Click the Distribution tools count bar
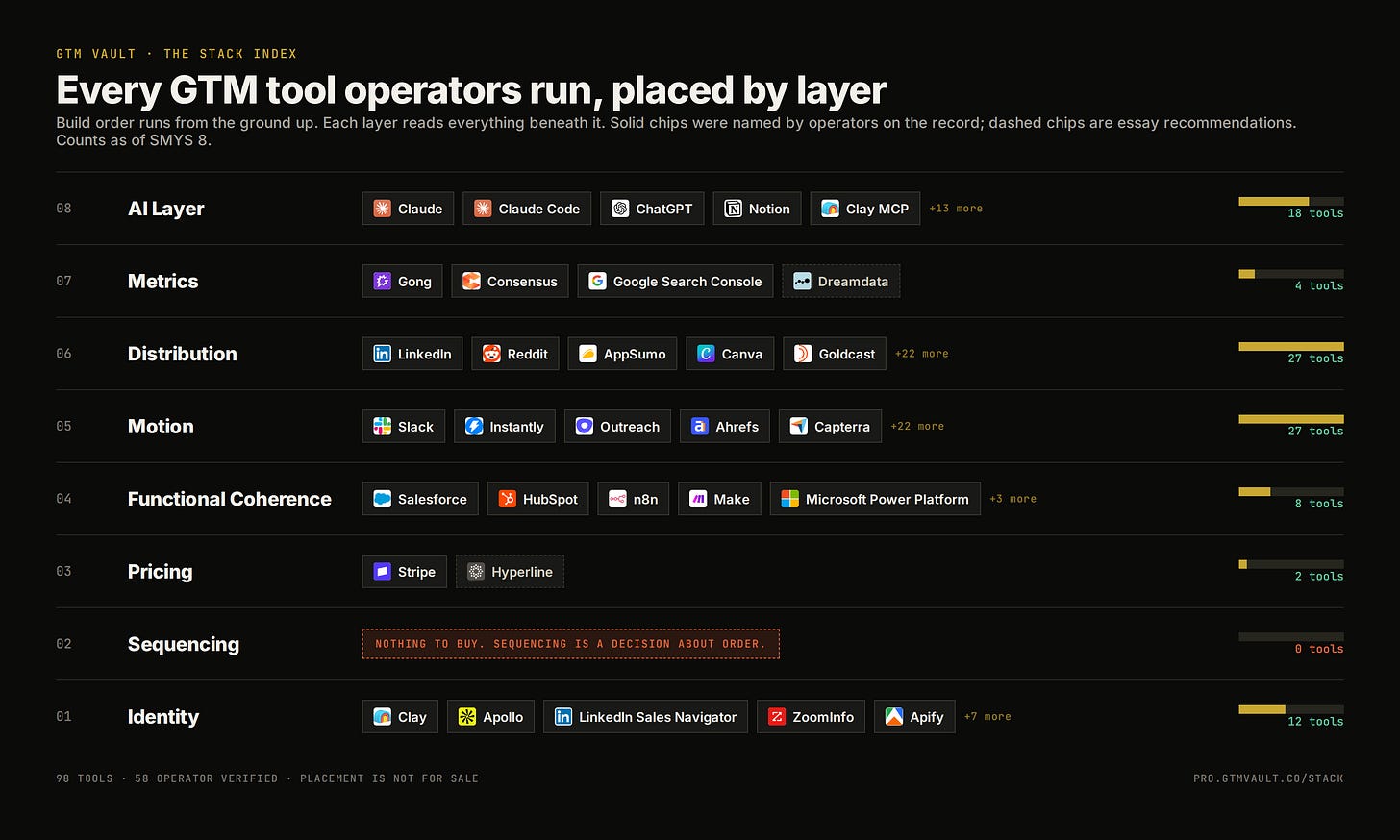The image size is (1400, 840). pyautogui.click(x=1291, y=346)
